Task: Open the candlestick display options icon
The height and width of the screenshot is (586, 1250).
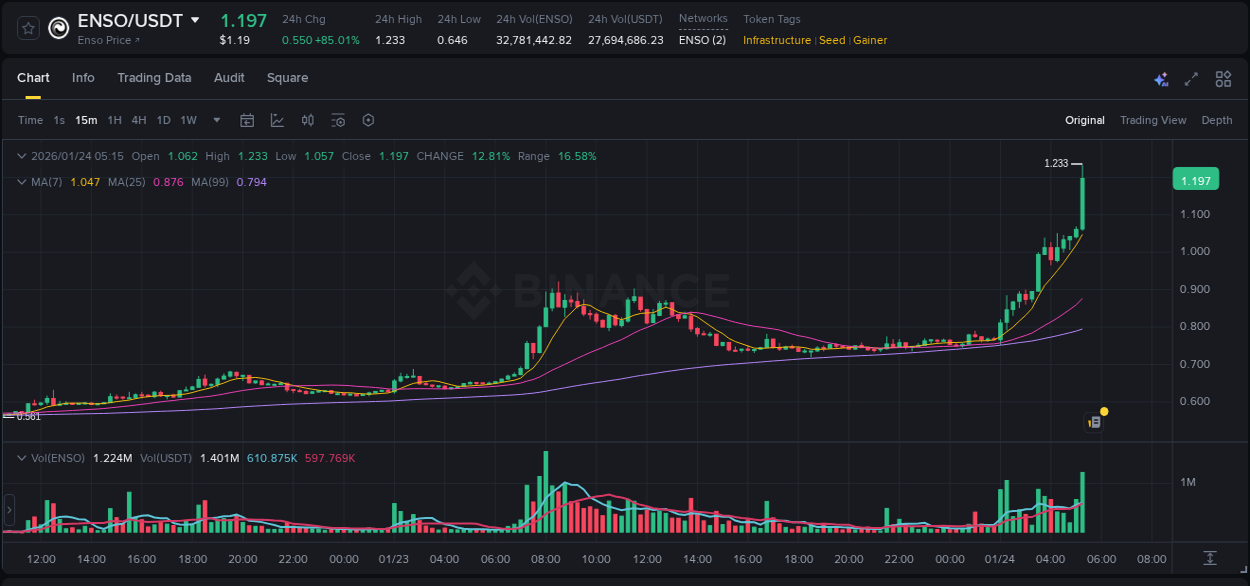Action: [x=307, y=120]
